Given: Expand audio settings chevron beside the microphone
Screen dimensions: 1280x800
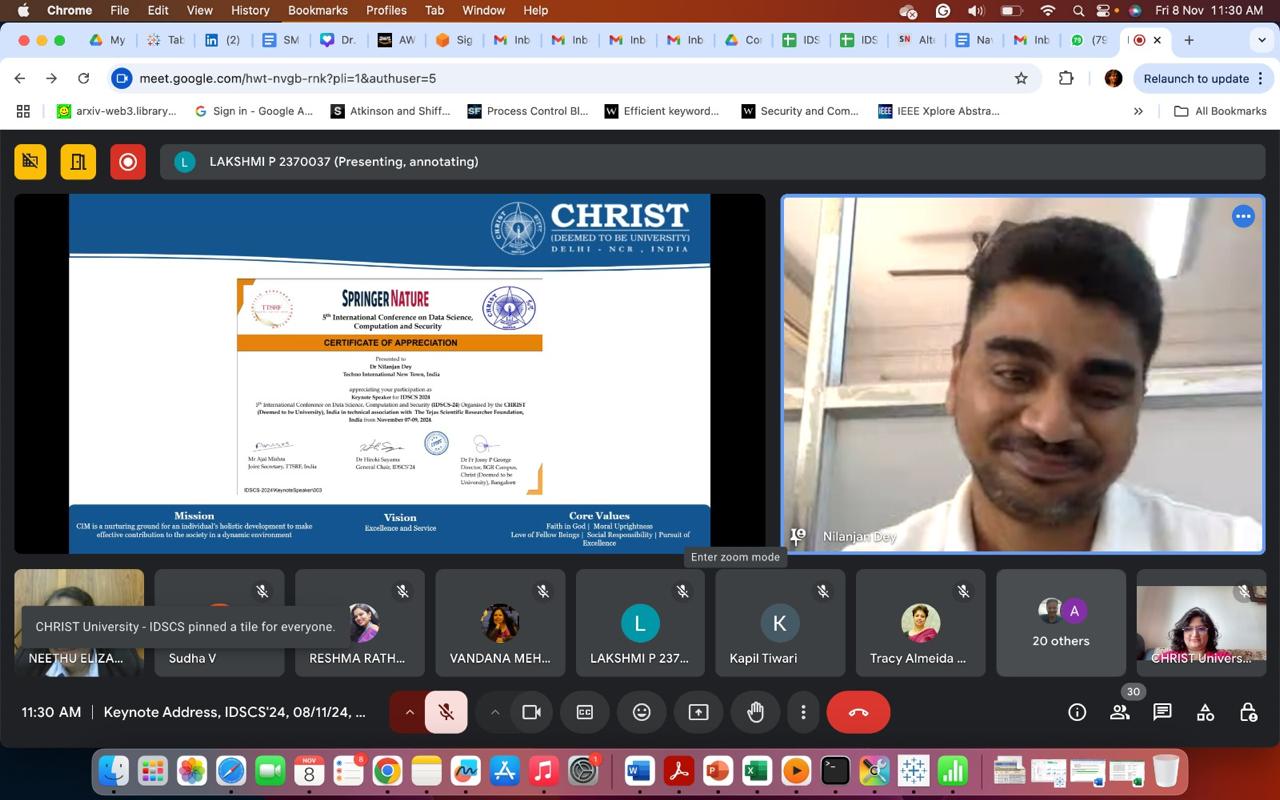Looking at the screenshot, I should (409, 712).
